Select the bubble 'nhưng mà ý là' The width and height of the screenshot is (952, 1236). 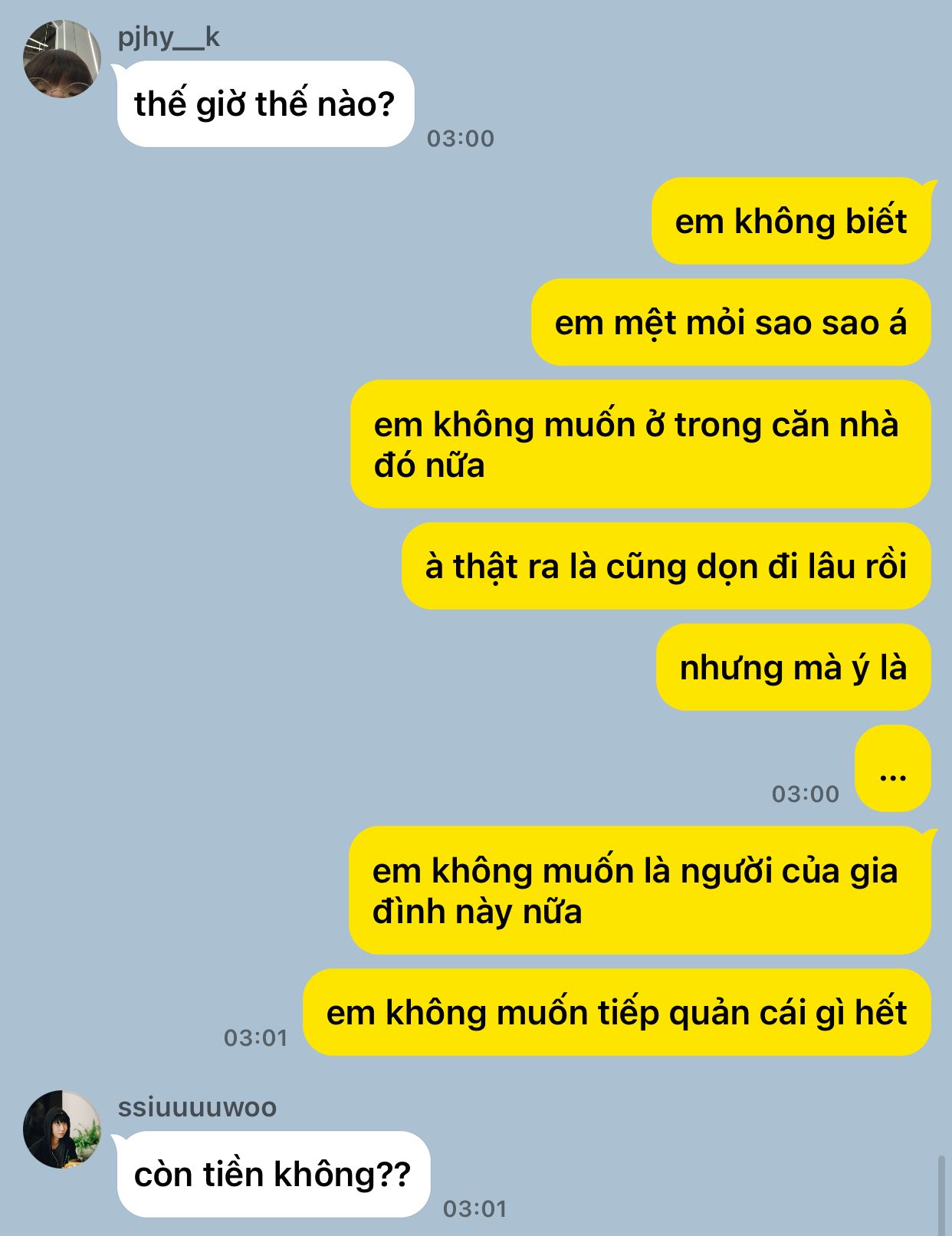click(x=793, y=667)
